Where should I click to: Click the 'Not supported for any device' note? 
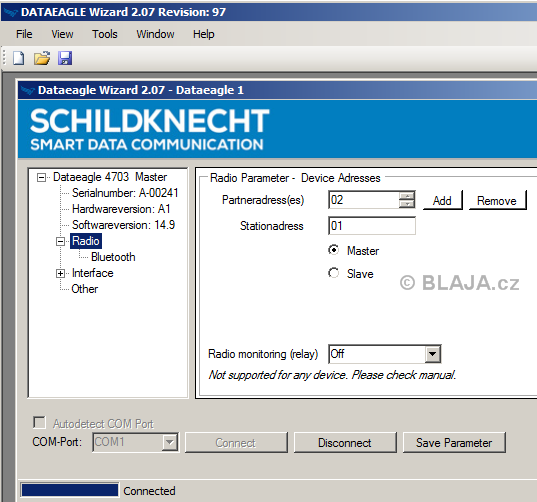(x=332, y=375)
